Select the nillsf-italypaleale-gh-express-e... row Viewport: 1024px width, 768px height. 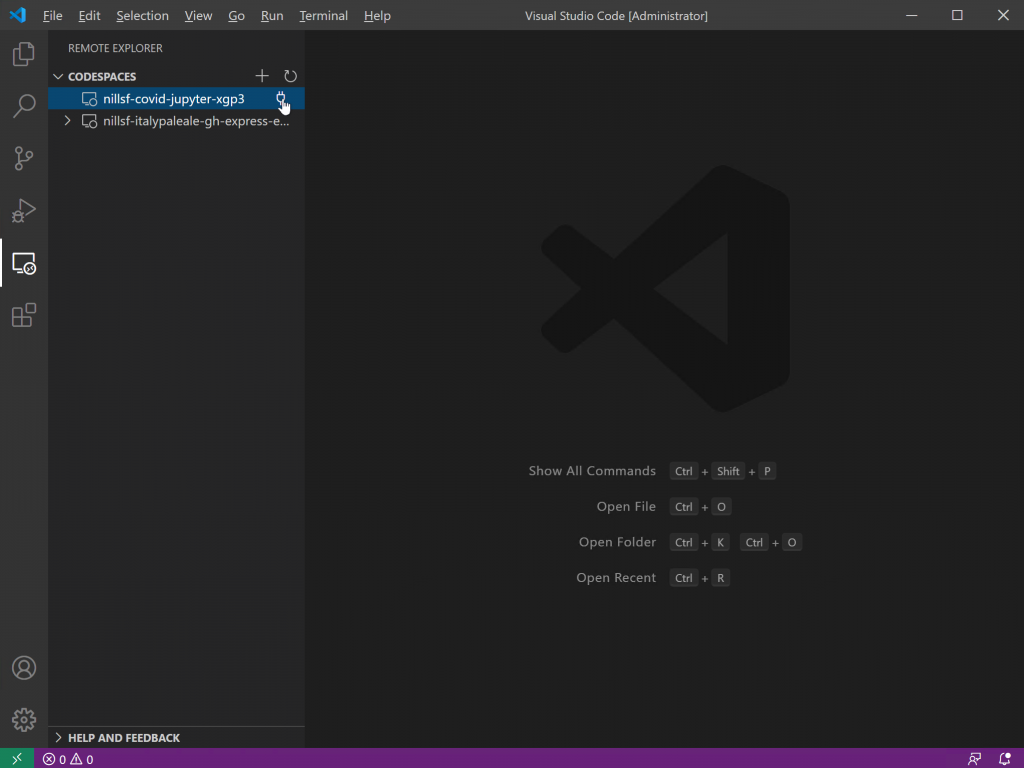pyautogui.click(x=176, y=121)
